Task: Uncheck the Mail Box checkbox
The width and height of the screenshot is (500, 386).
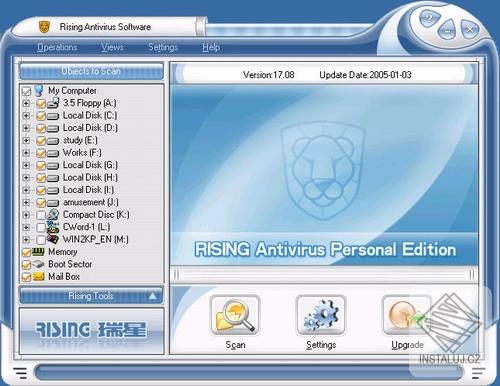Action: click(x=26, y=277)
